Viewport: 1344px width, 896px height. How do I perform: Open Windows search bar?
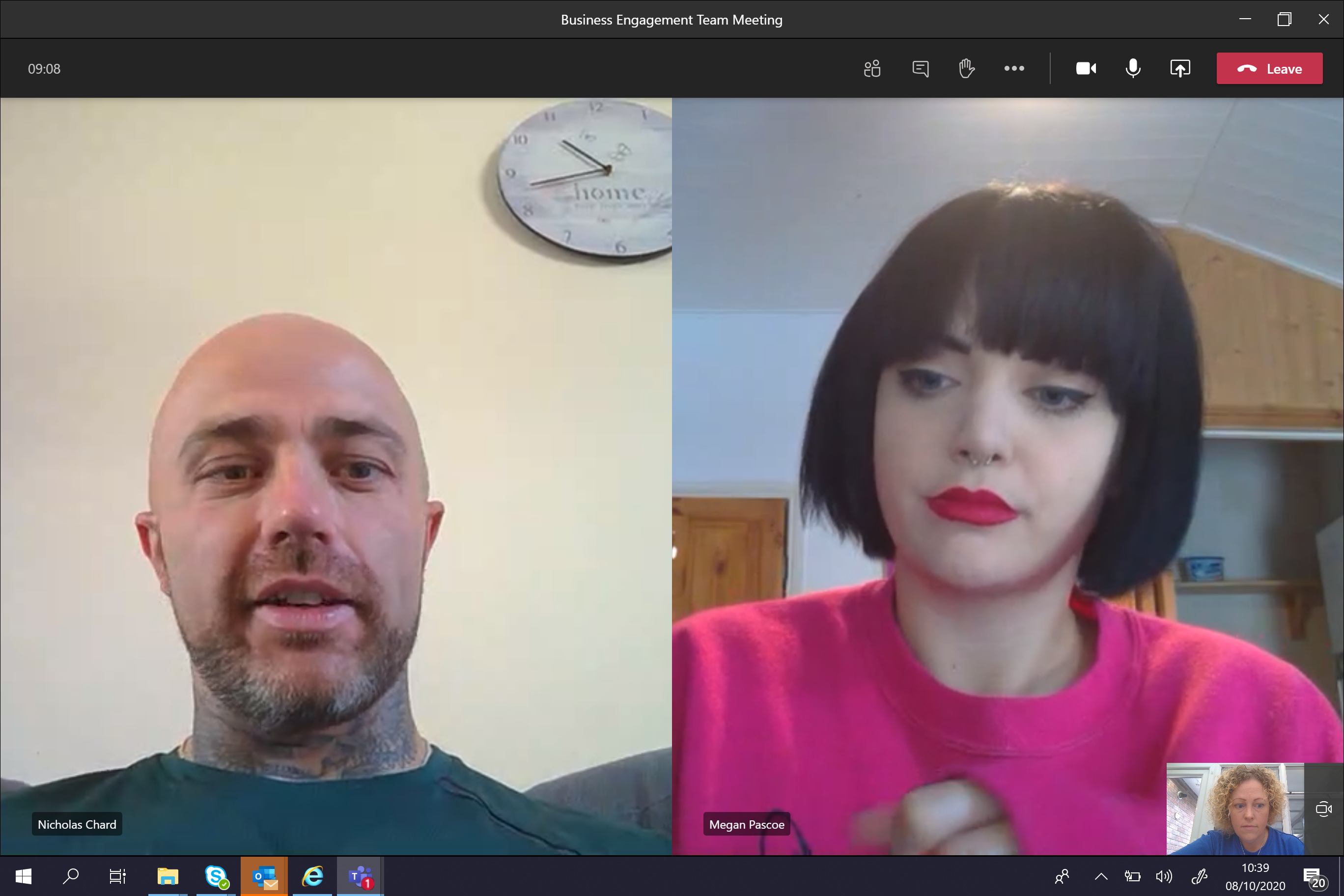tap(69, 876)
